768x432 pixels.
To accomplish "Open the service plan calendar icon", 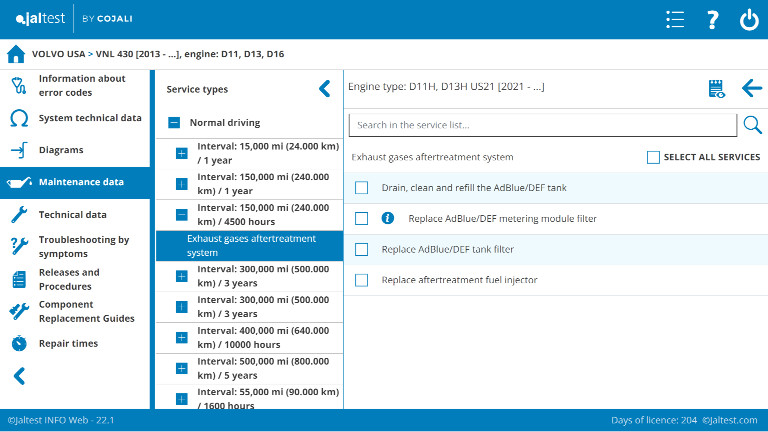I will point(715,88).
